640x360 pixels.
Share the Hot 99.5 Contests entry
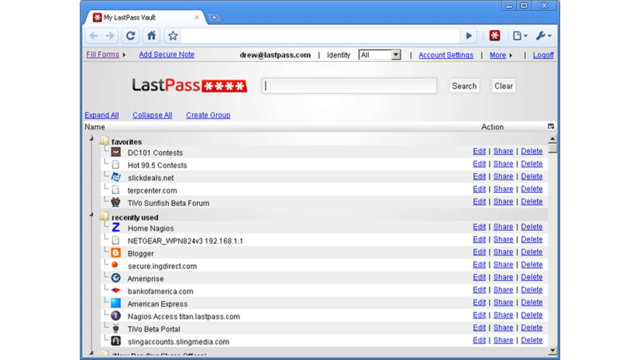(503, 164)
